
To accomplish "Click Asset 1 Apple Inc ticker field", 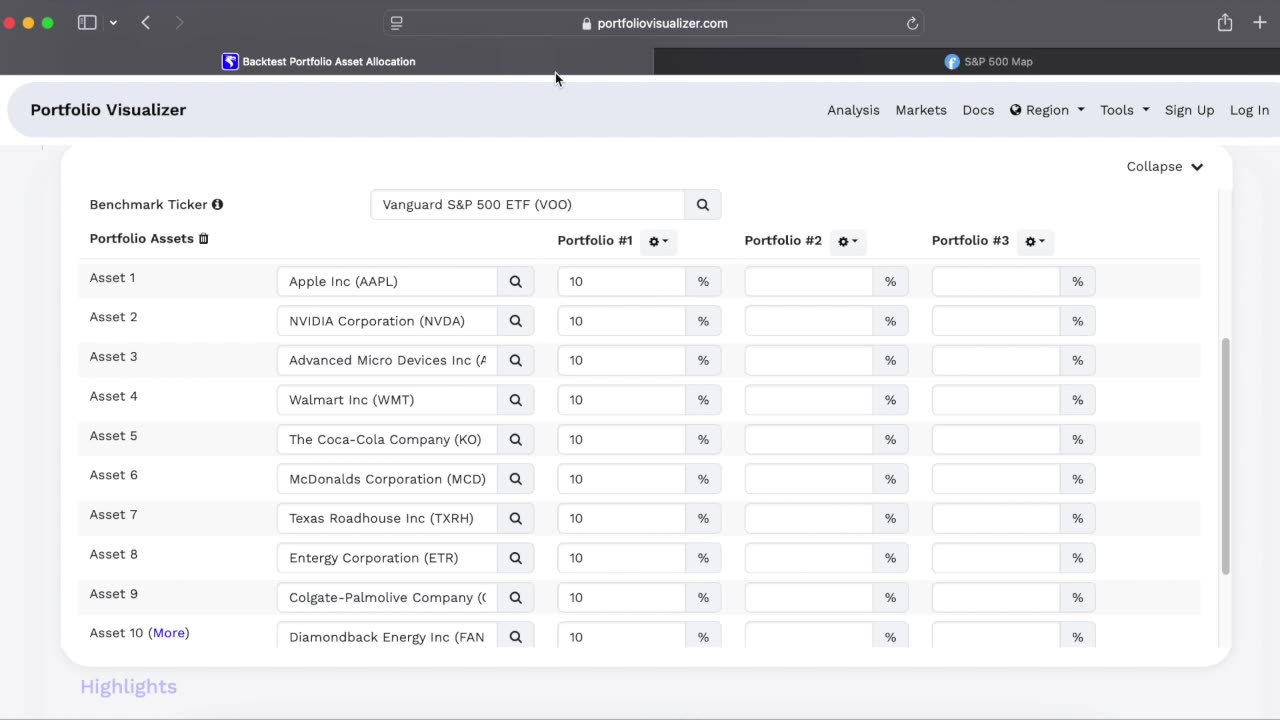I will pos(387,282).
